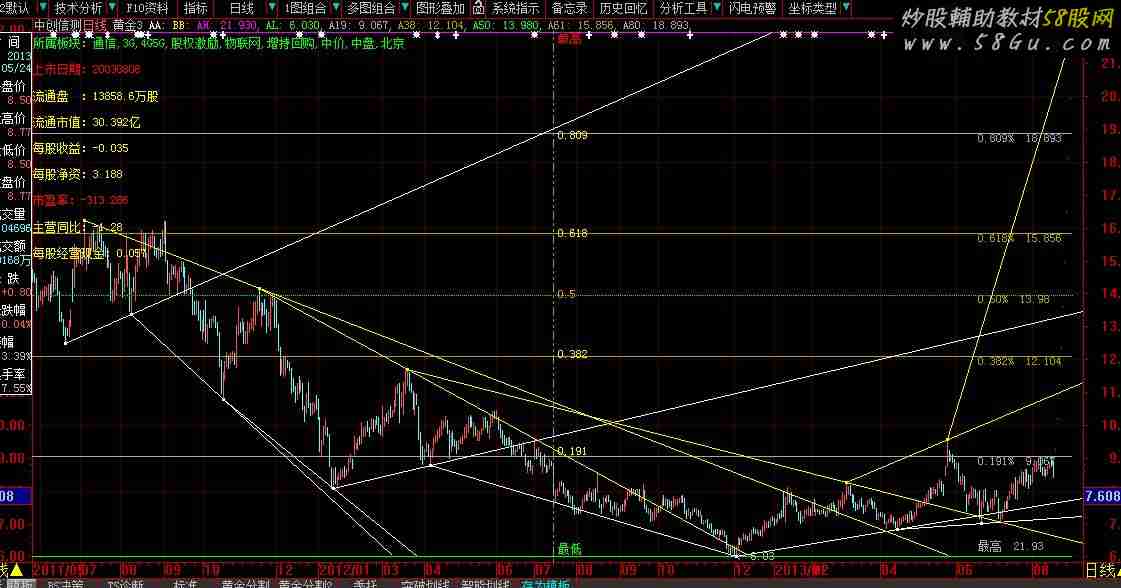Click the 0.809% 18.893 price label
Viewport: 1121px width, 588px height.
click(1019, 138)
